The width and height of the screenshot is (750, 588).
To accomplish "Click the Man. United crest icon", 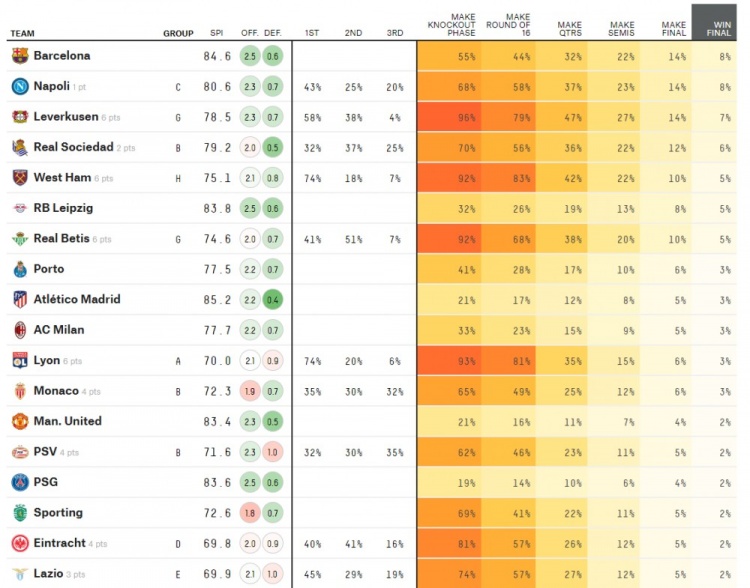I will click(20, 421).
